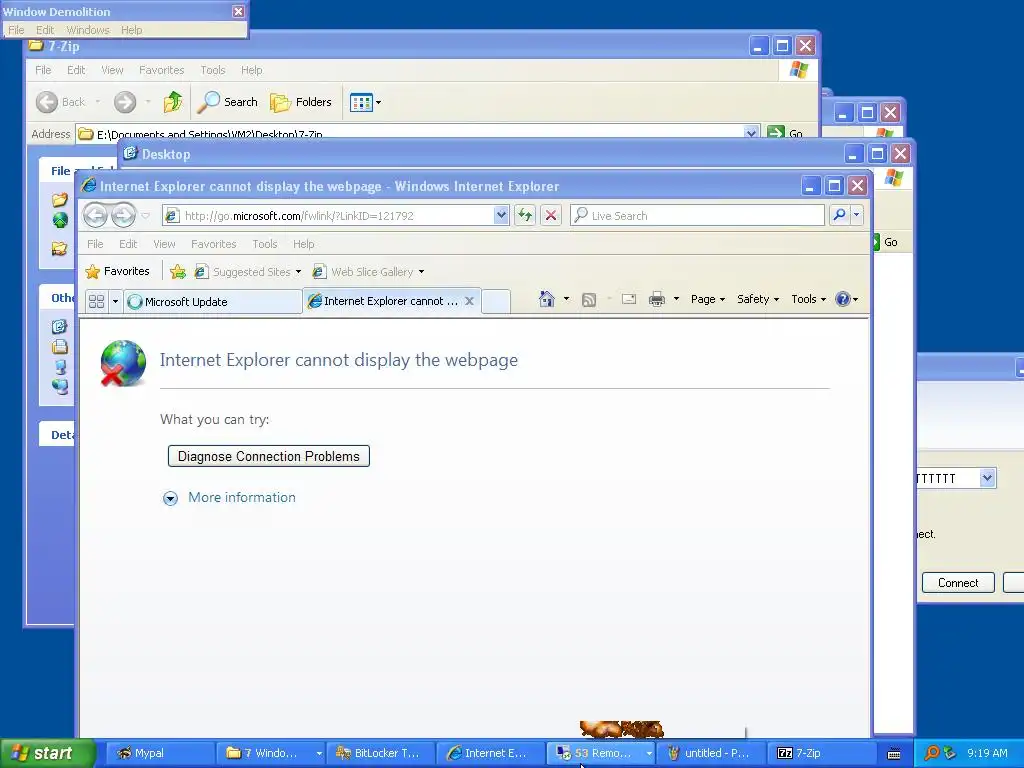This screenshot has height=768, width=1024.
Task: Open Quick Tabs grid icon
Action: [x=97, y=301]
